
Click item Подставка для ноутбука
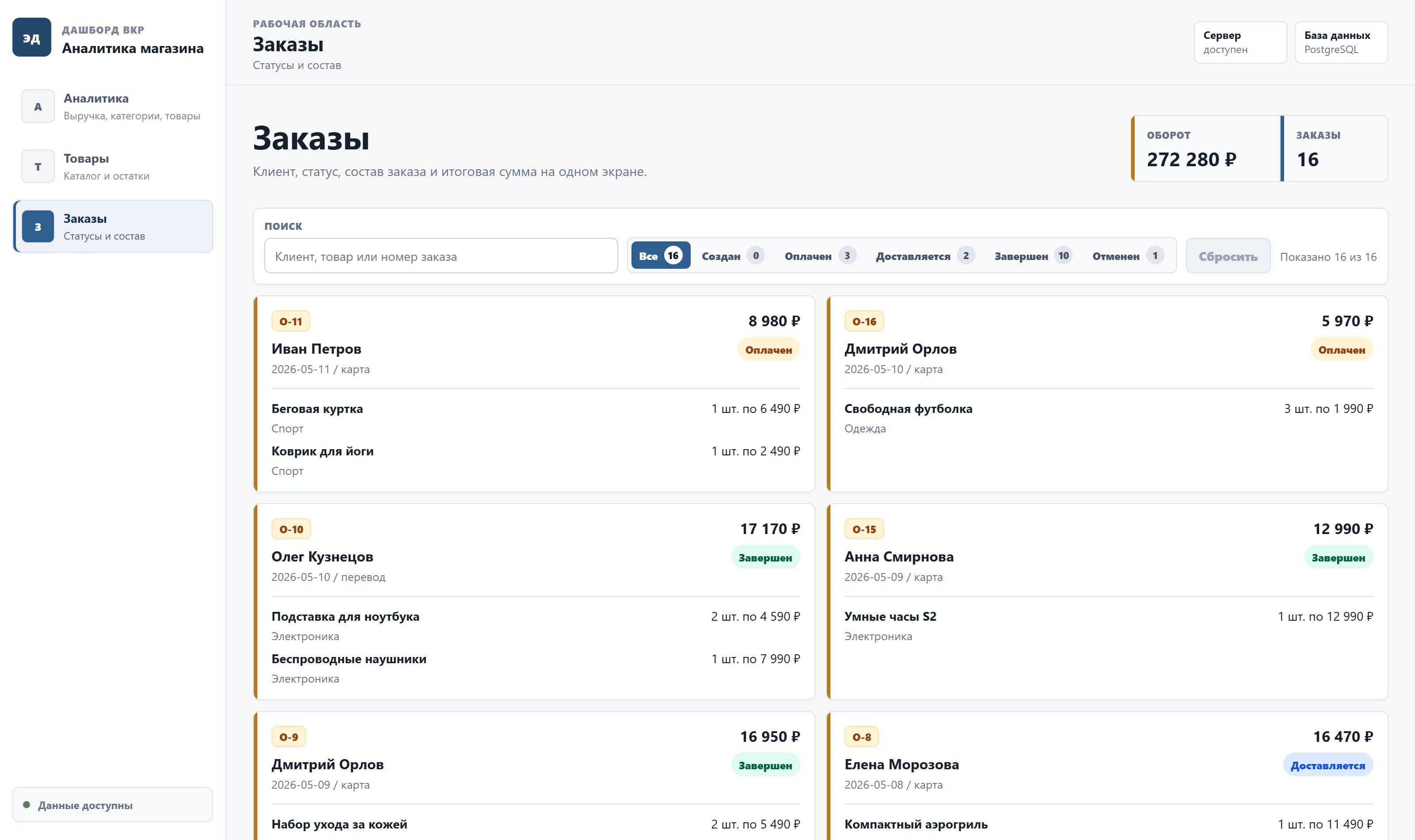(x=345, y=616)
